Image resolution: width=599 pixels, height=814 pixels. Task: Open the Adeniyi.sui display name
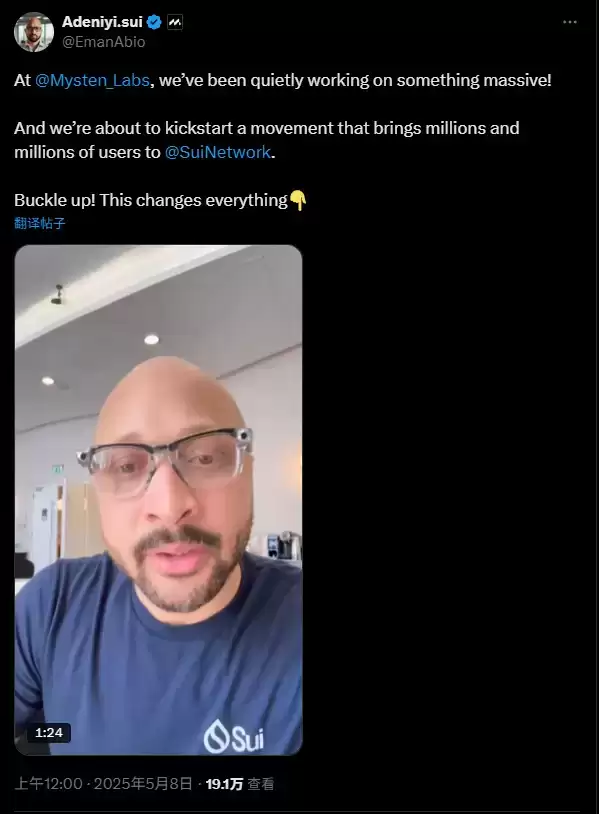tap(102, 22)
